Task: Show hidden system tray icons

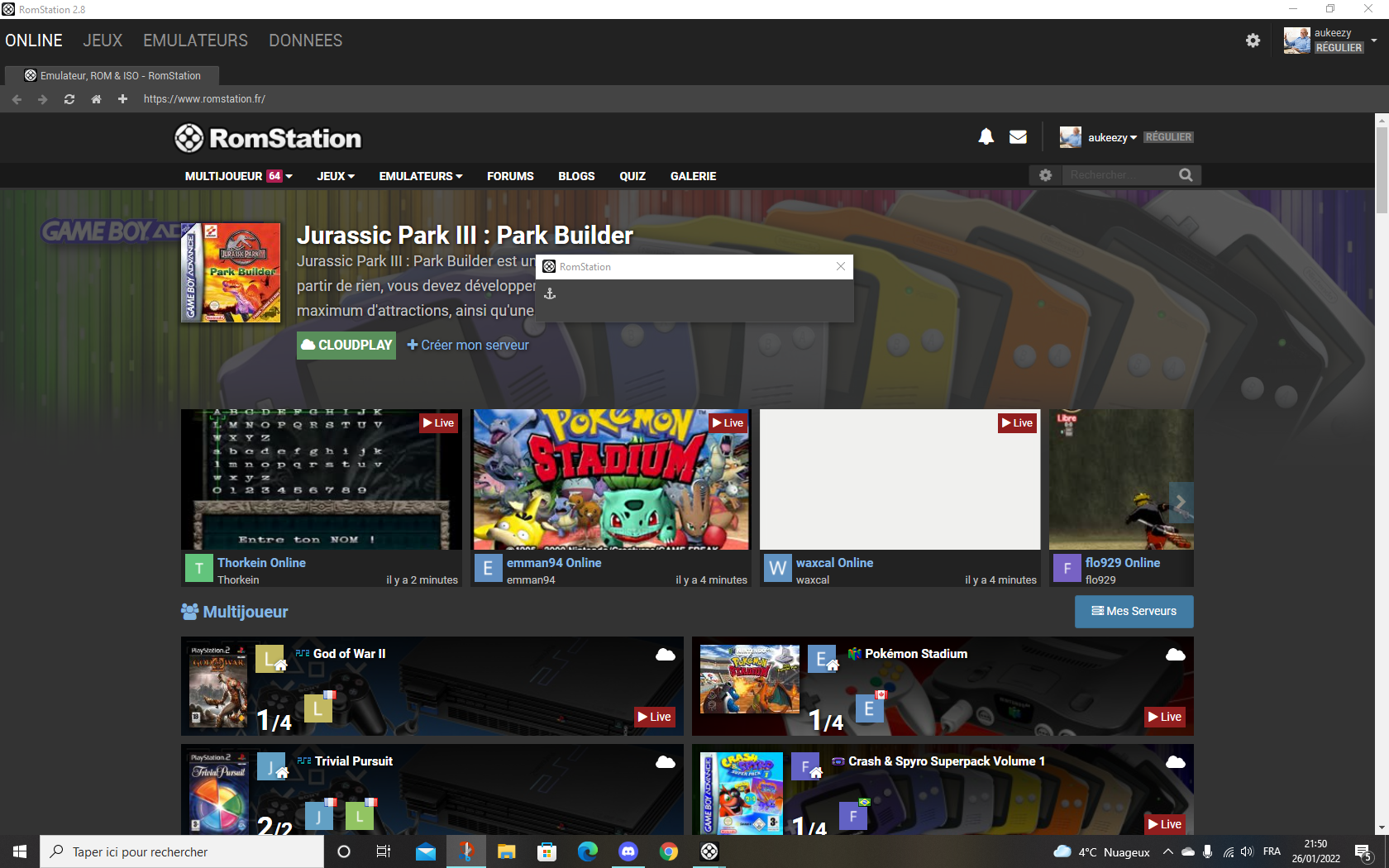Action: coord(1167,851)
